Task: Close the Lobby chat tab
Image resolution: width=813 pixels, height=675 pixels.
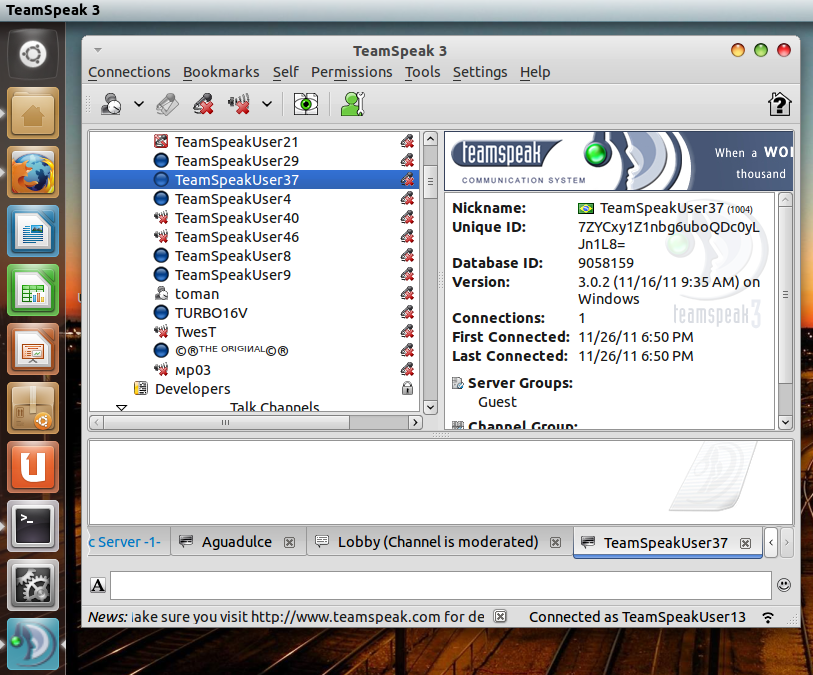Action: pos(555,543)
